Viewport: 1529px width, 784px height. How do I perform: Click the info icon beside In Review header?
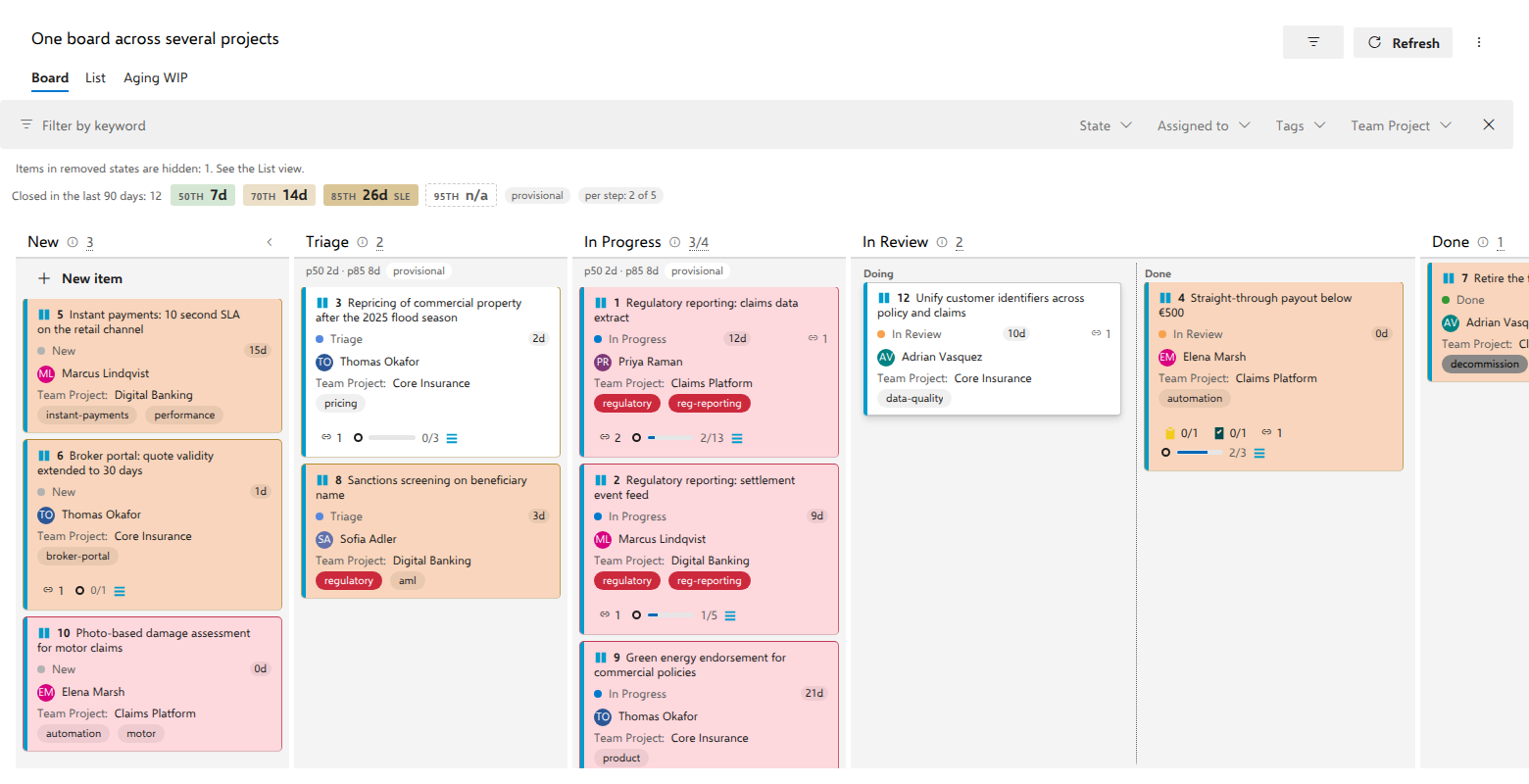[x=942, y=242]
